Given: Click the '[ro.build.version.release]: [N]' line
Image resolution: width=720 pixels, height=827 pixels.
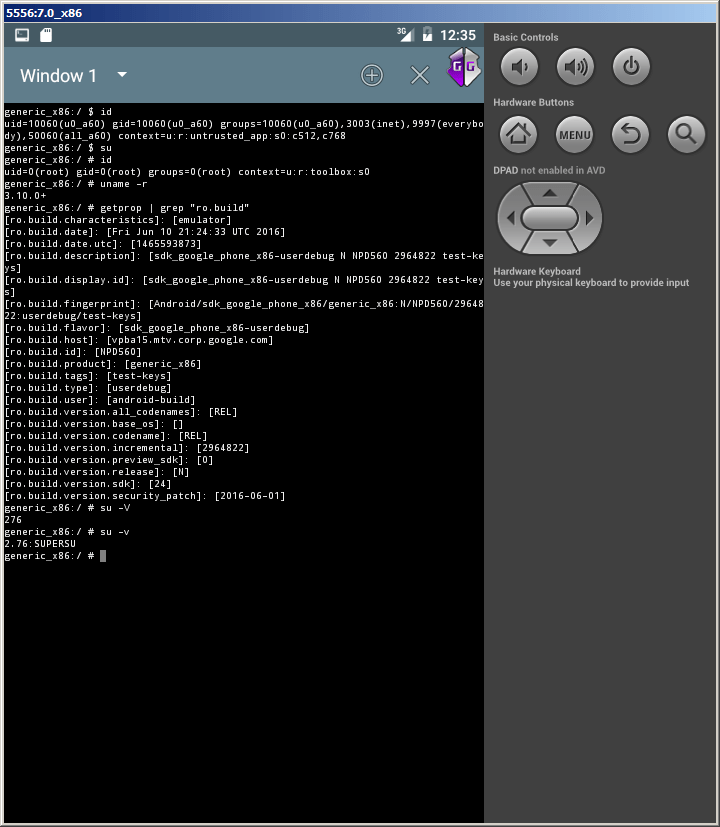Looking at the screenshot, I should tap(97, 472).
